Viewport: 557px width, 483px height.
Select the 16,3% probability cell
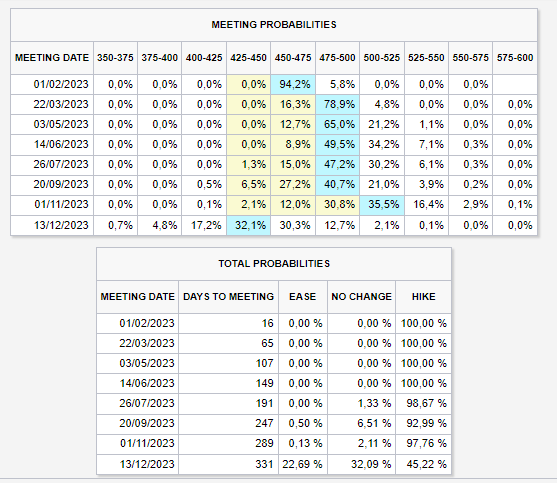click(x=293, y=104)
